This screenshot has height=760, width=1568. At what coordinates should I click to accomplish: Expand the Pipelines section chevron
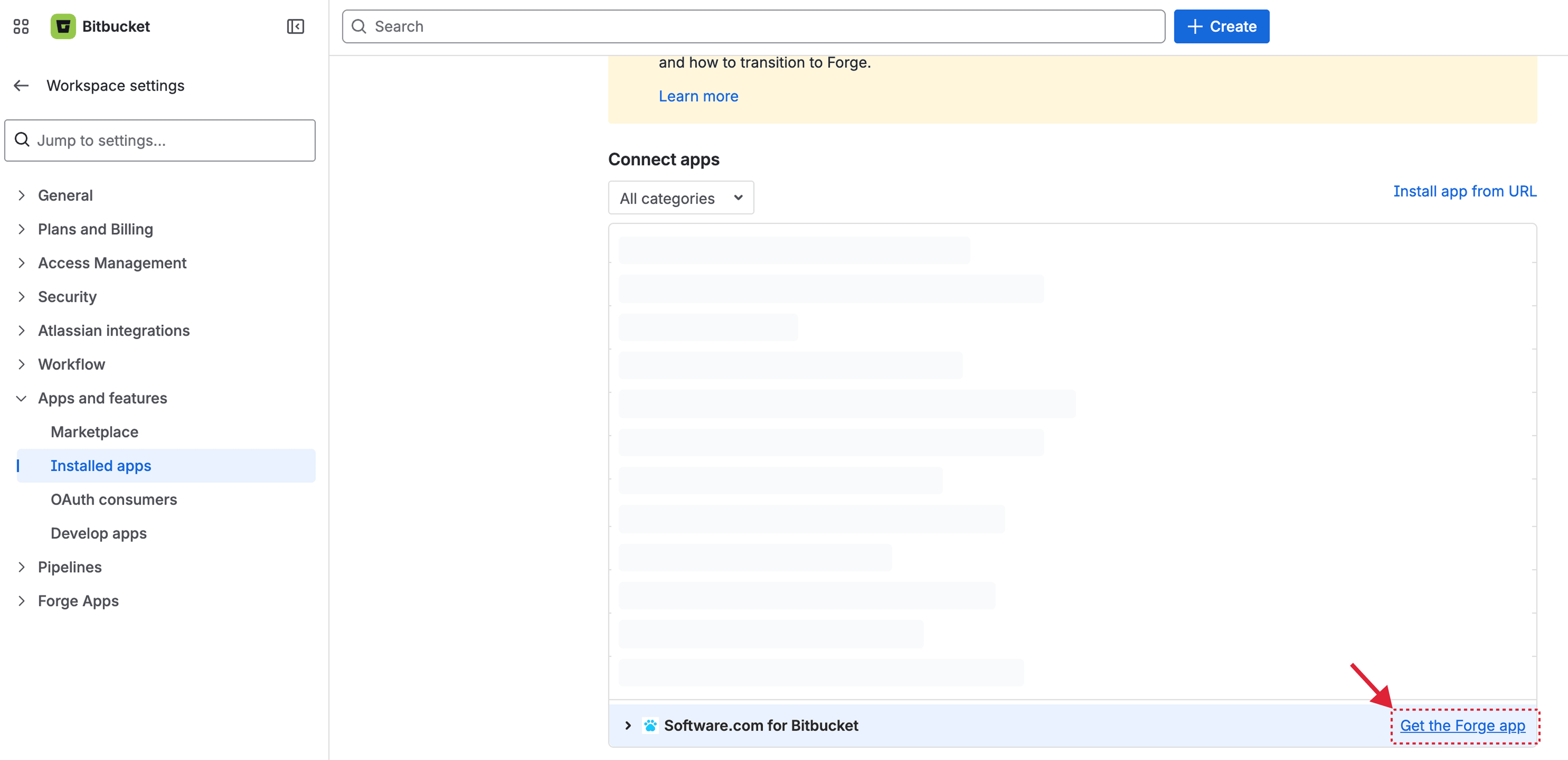coord(21,567)
